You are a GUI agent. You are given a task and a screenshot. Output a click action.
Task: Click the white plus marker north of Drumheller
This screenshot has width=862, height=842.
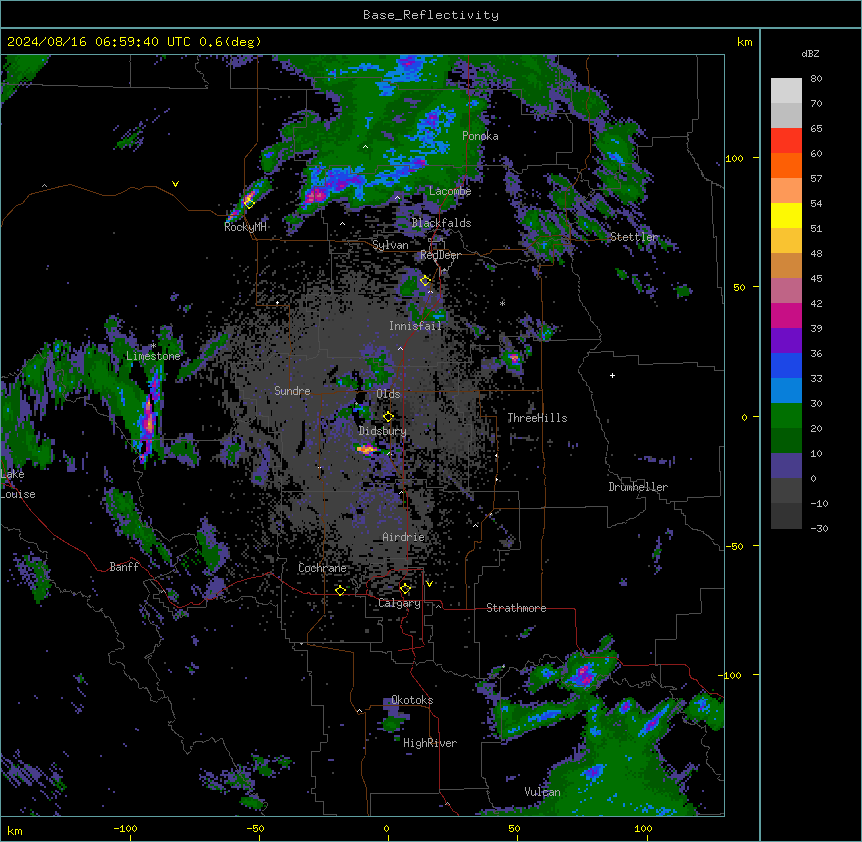point(612,375)
